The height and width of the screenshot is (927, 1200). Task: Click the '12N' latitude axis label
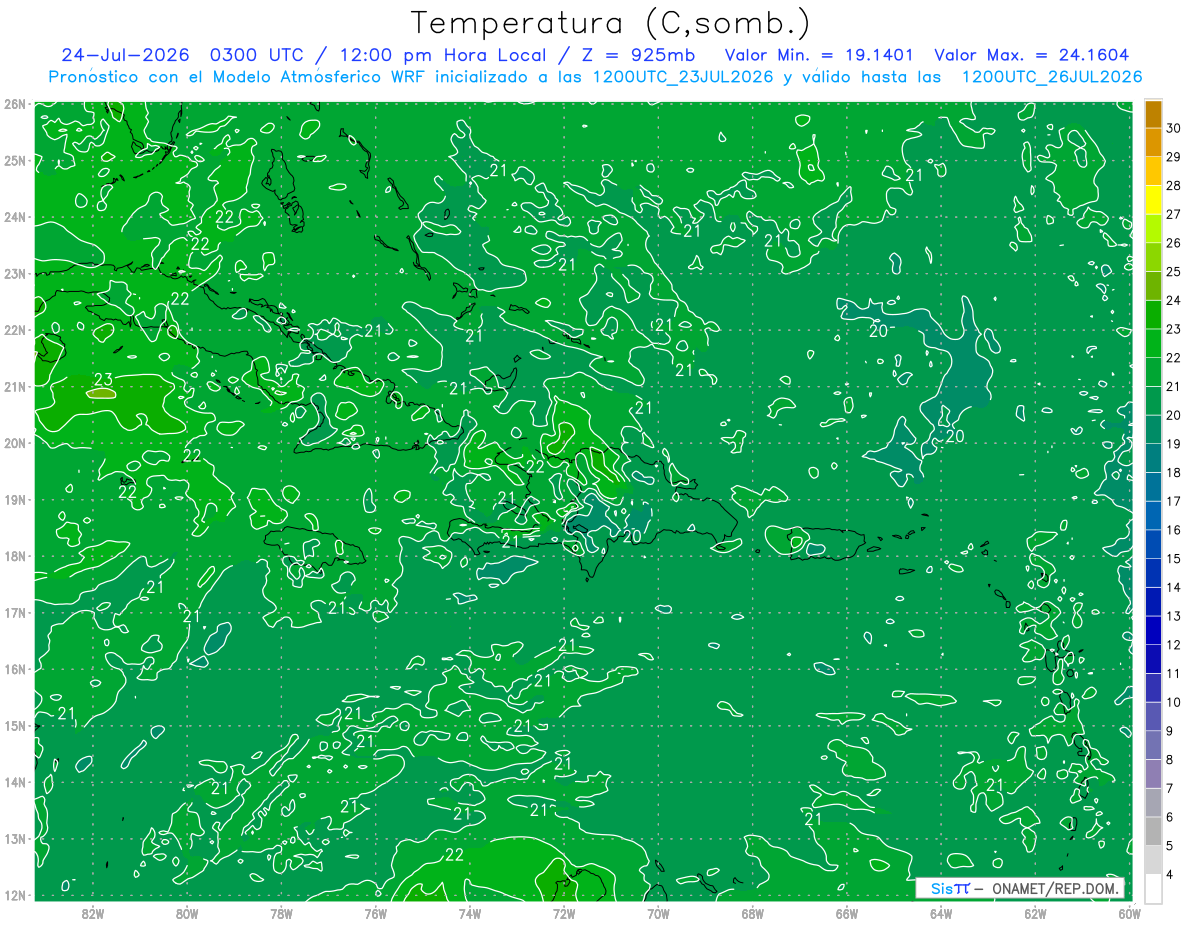coord(15,895)
